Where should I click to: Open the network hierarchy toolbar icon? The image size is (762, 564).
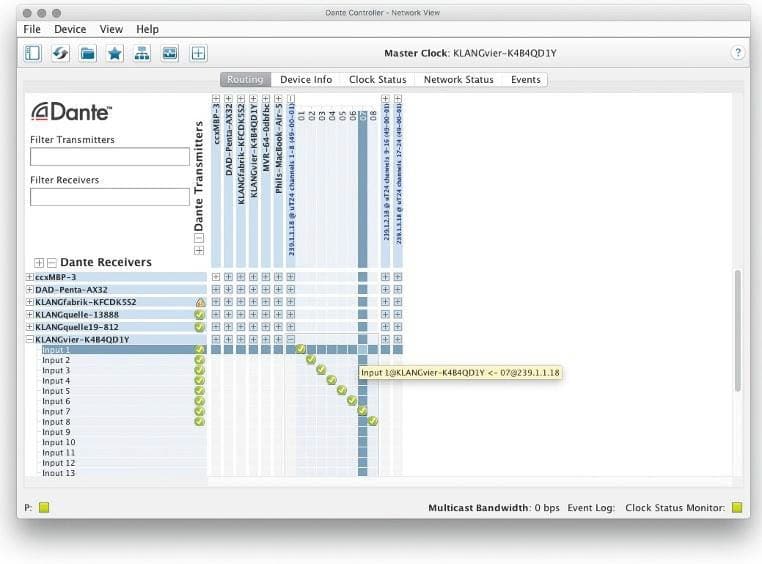pyautogui.click(x=142, y=53)
